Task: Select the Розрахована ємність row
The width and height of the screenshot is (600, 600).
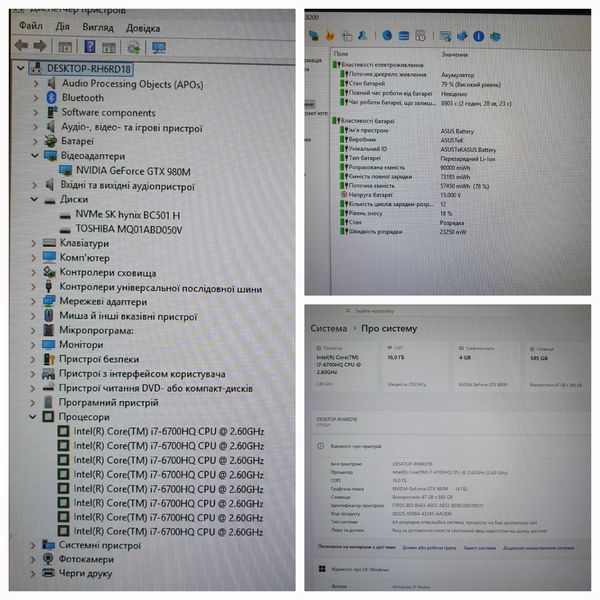Action: (405, 168)
